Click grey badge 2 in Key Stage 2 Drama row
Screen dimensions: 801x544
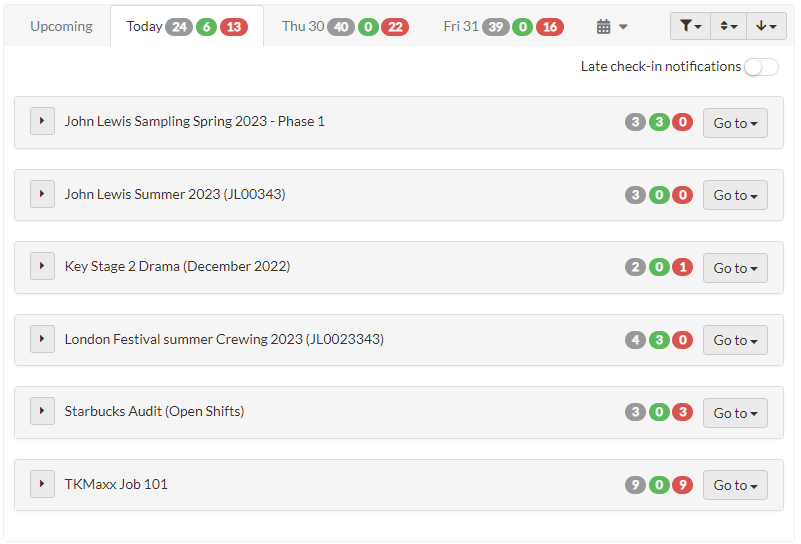coord(635,267)
